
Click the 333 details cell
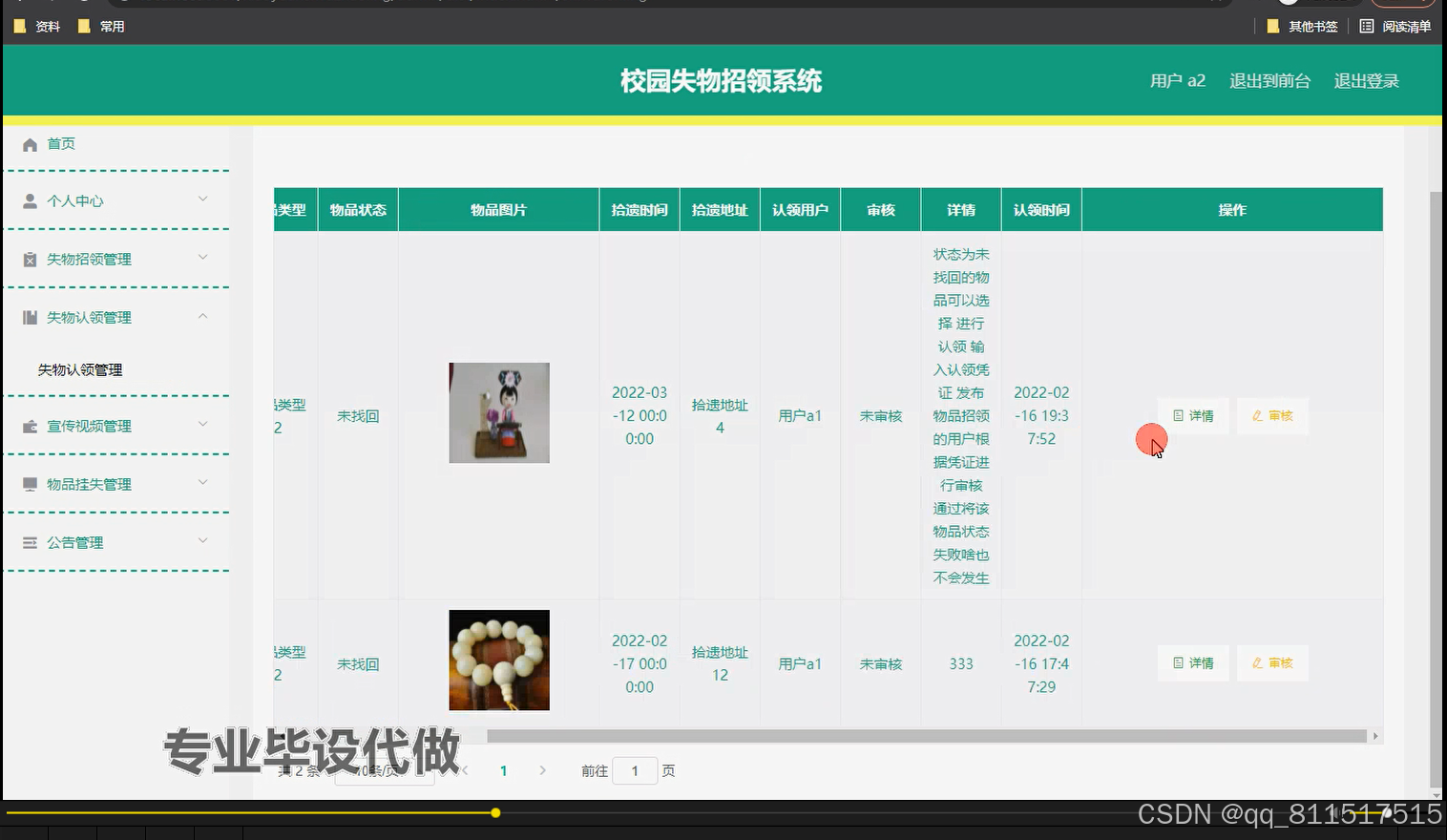961,663
